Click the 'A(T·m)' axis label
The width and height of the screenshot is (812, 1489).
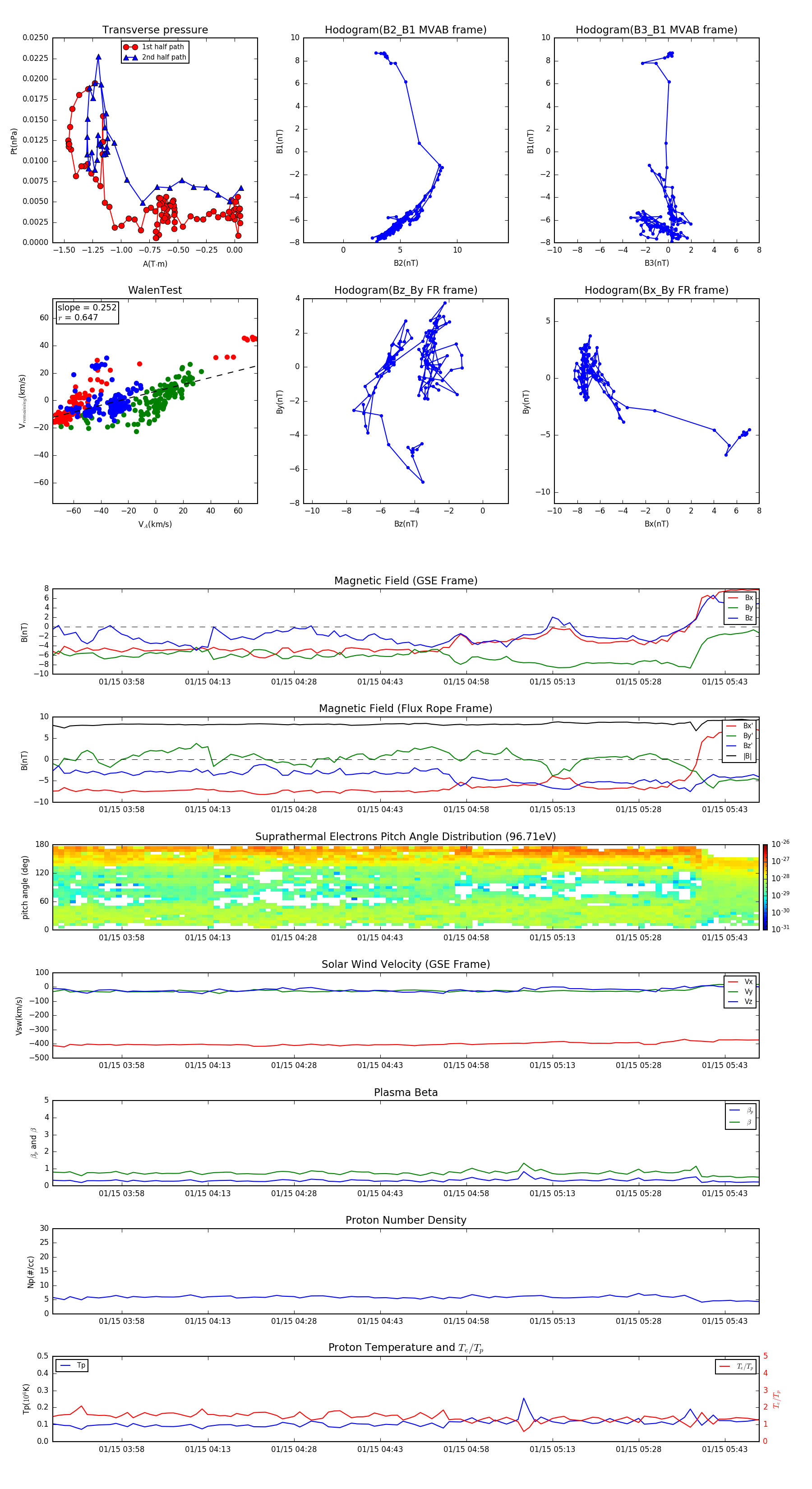click(155, 264)
